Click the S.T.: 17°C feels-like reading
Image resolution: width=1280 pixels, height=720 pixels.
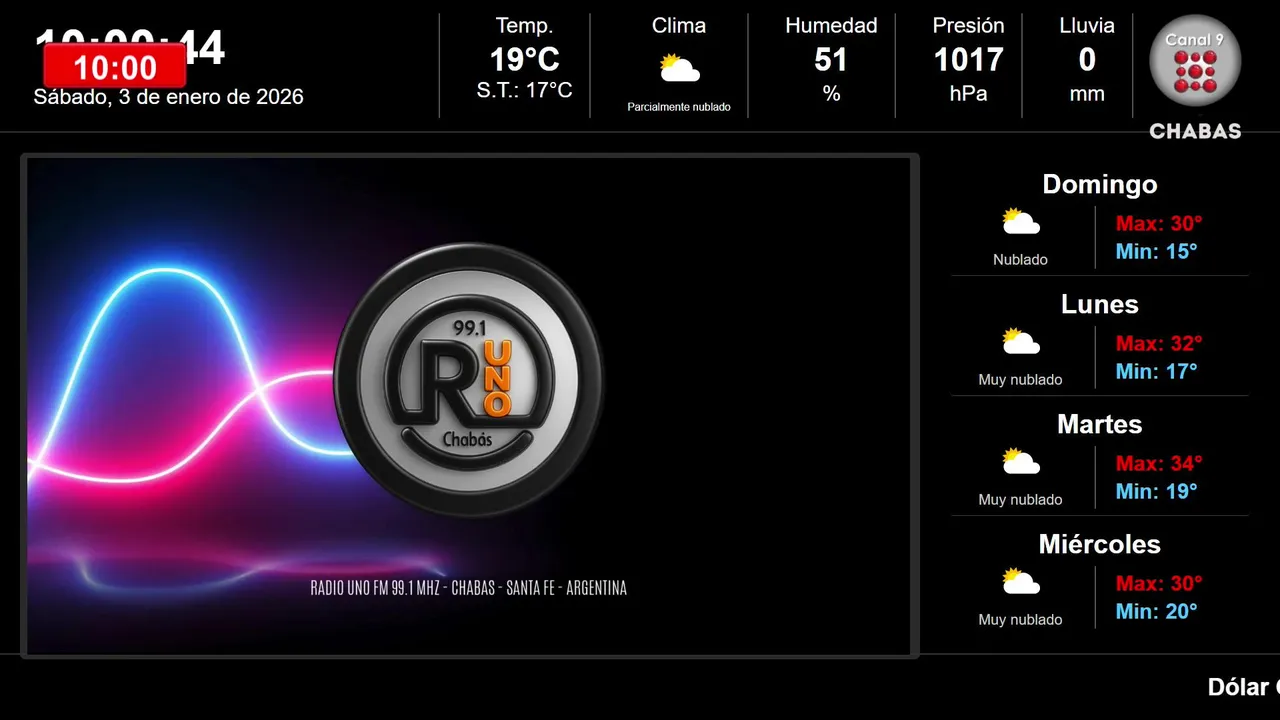(525, 91)
